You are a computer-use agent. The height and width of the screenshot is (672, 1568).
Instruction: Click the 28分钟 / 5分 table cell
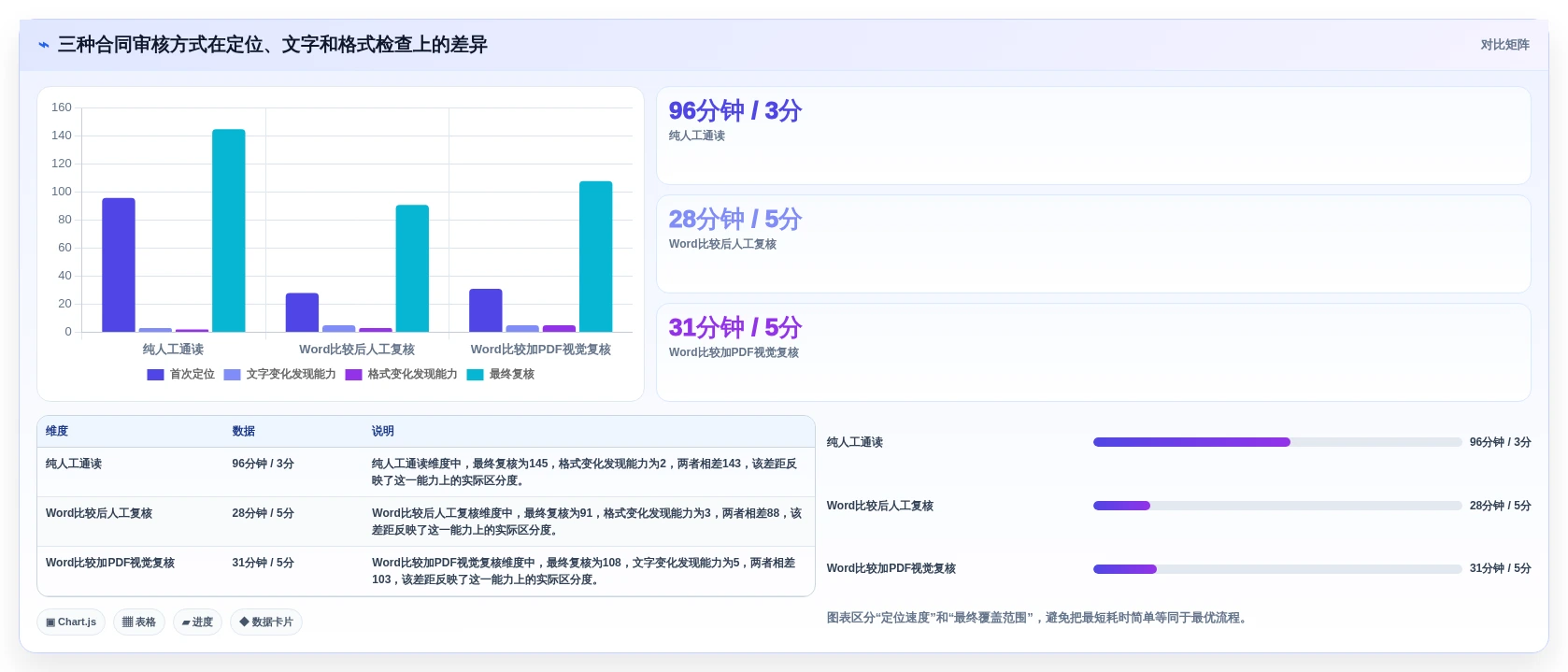(293, 522)
